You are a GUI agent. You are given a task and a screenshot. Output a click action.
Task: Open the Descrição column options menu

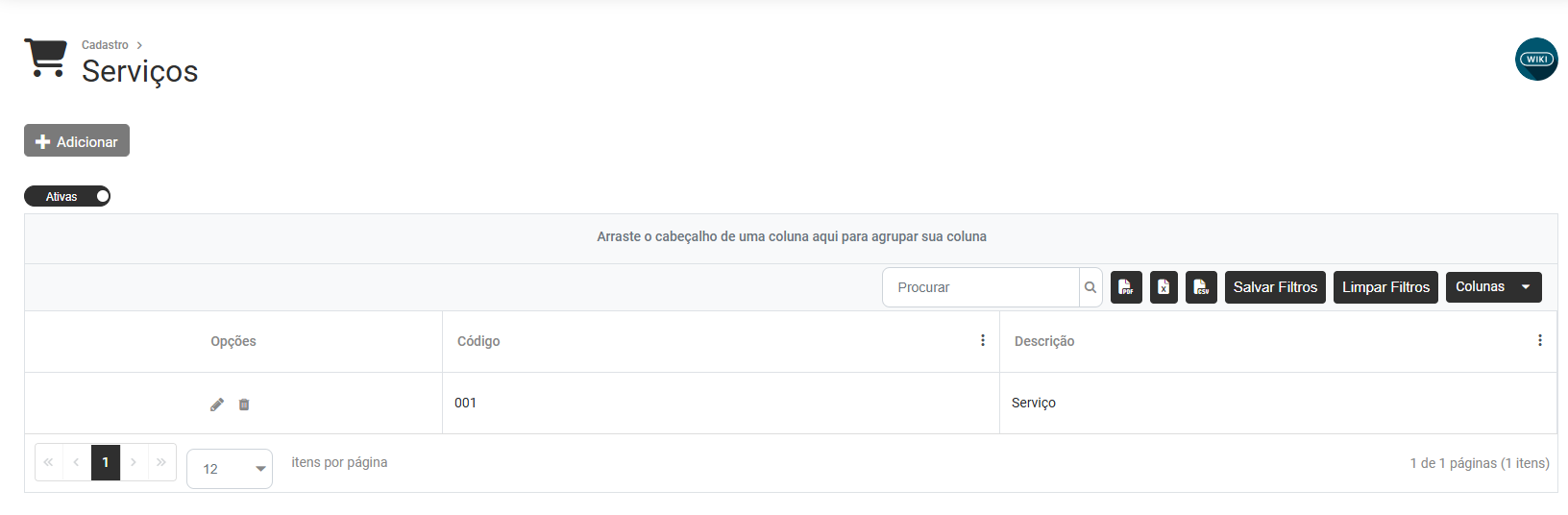point(1540,341)
